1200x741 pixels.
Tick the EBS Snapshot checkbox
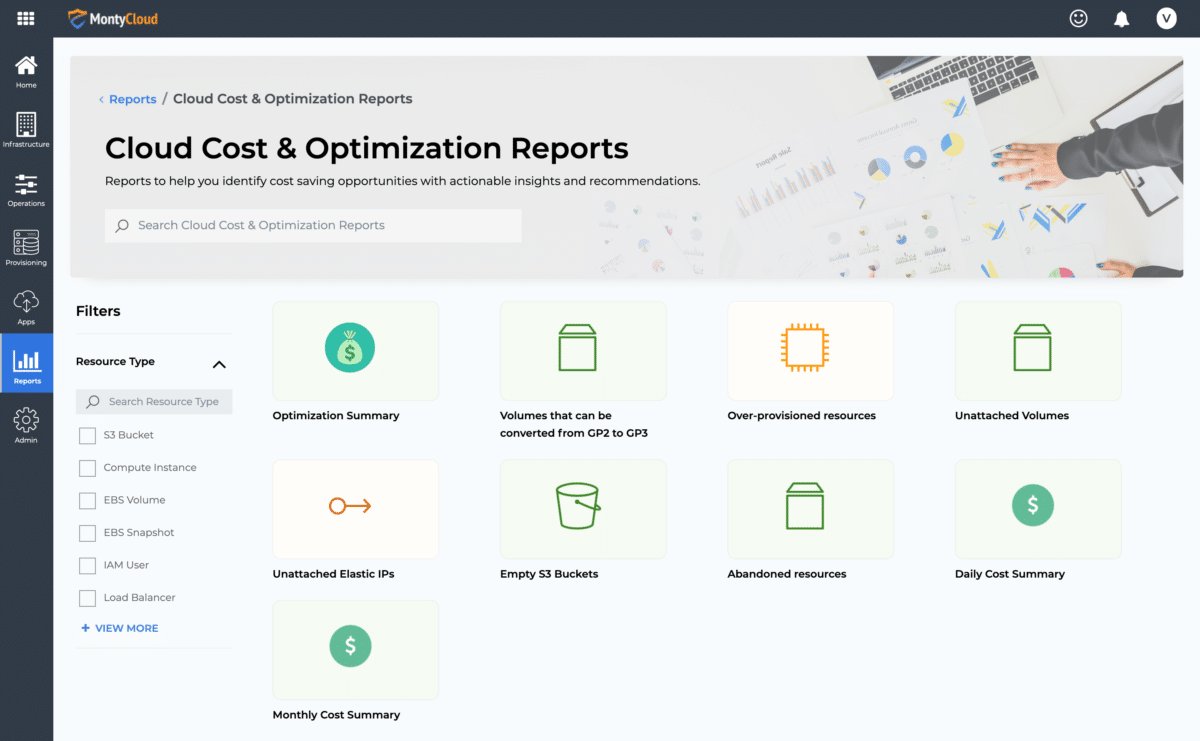point(88,533)
